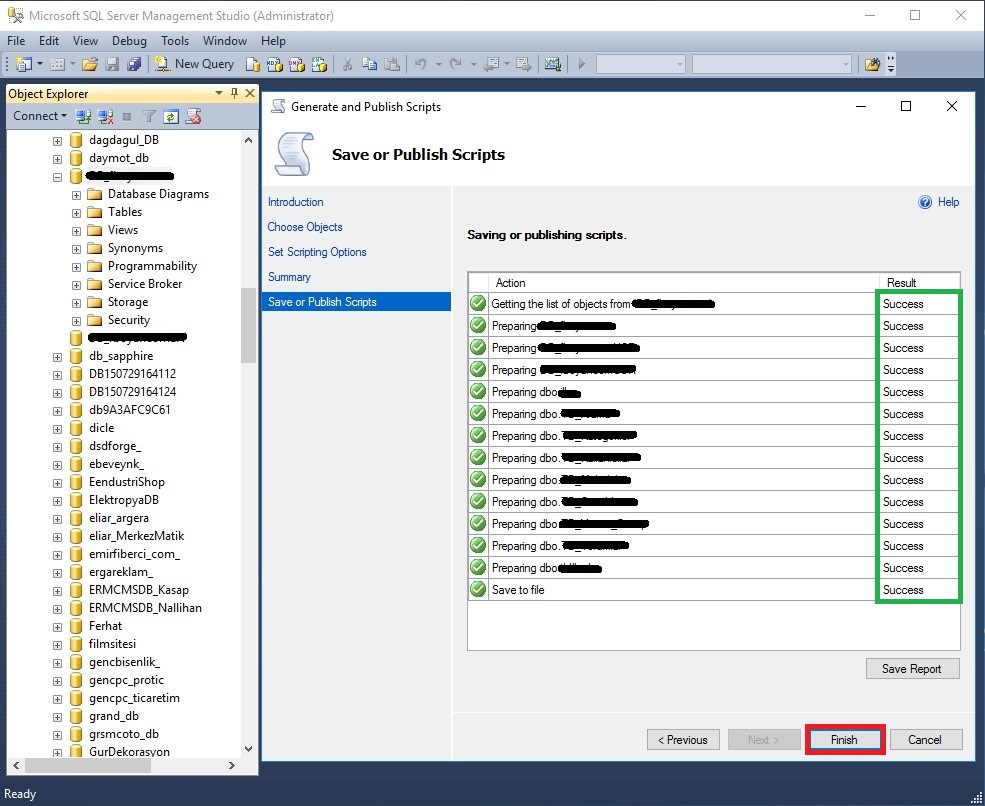Click the DMX query toolbar icon
This screenshot has width=985, height=806.
[297, 63]
